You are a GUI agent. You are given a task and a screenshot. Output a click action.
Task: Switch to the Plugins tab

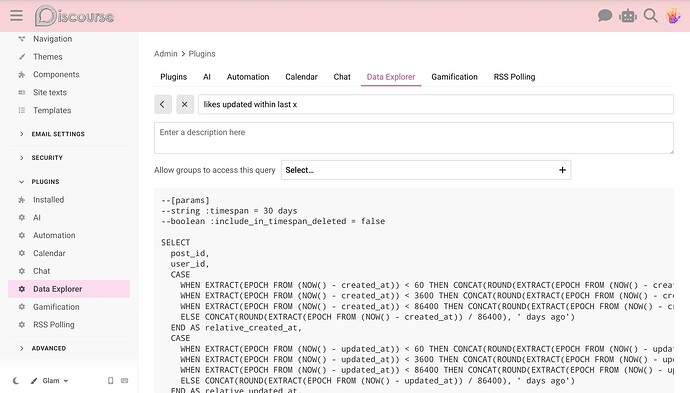tap(173, 77)
